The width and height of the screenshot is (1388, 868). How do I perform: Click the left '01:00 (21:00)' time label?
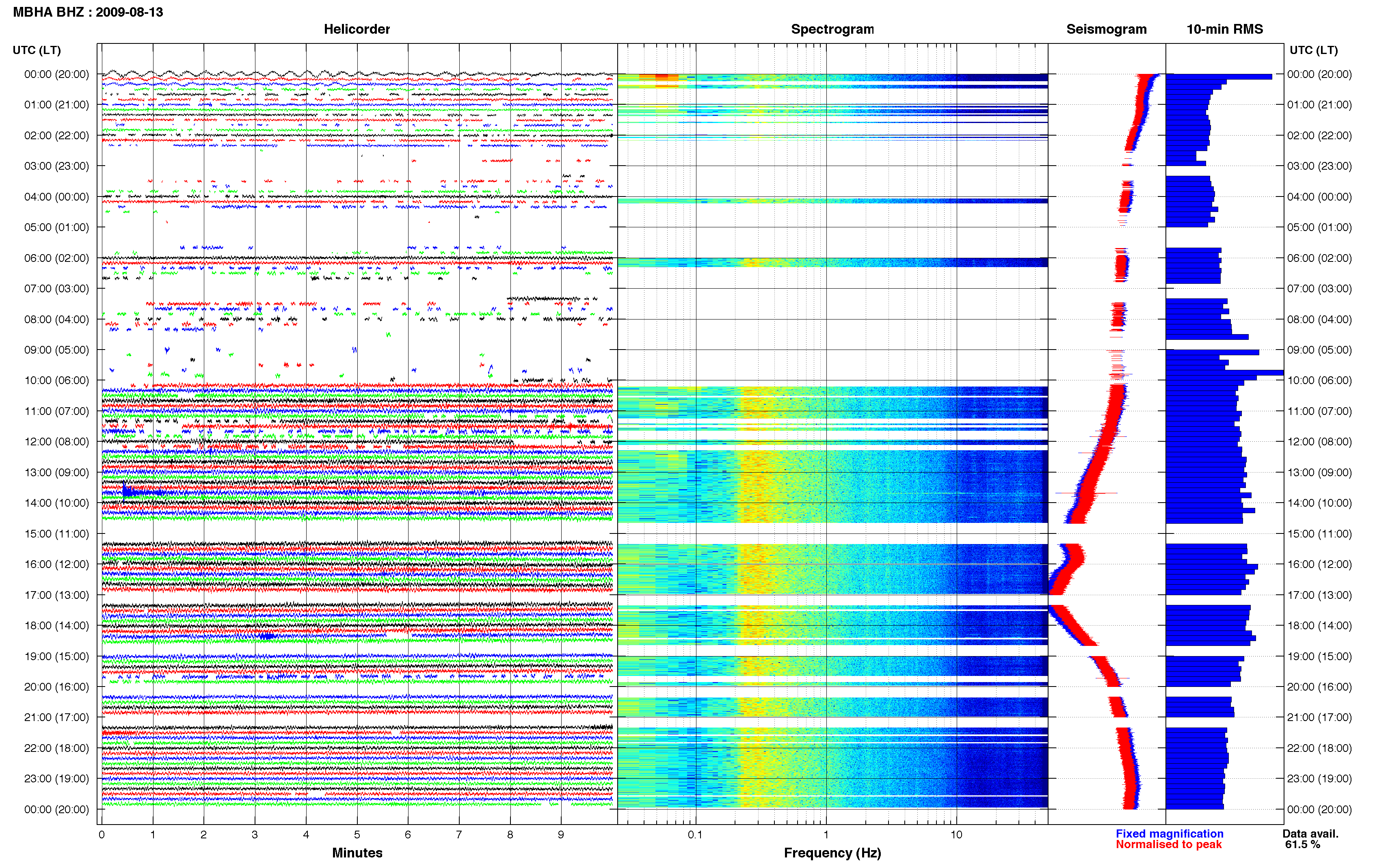point(56,104)
